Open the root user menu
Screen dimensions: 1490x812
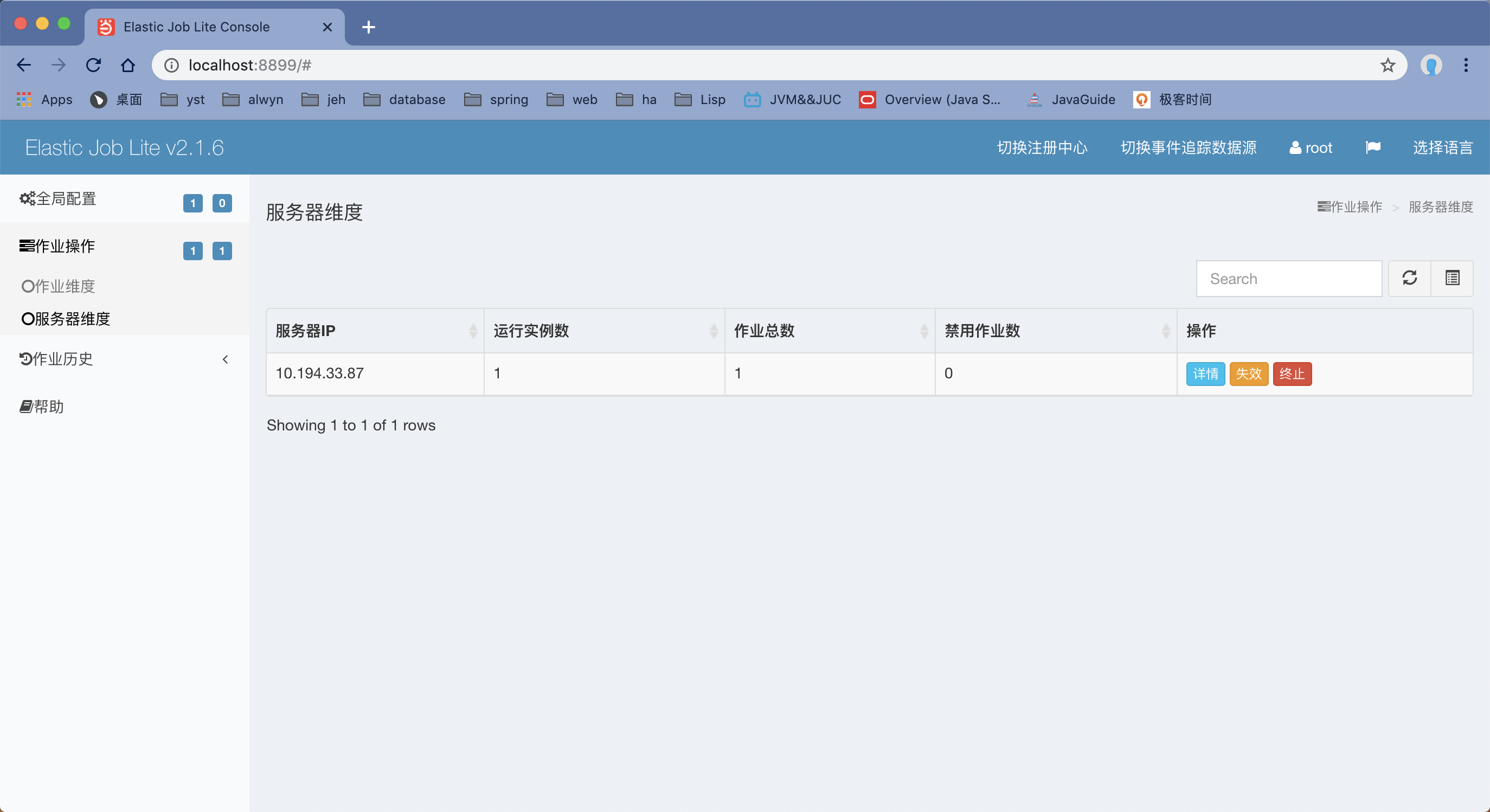click(x=1311, y=147)
